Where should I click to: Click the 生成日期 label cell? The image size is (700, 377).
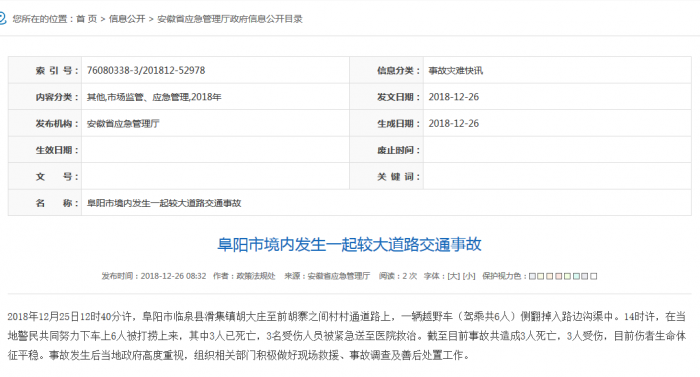387,123
